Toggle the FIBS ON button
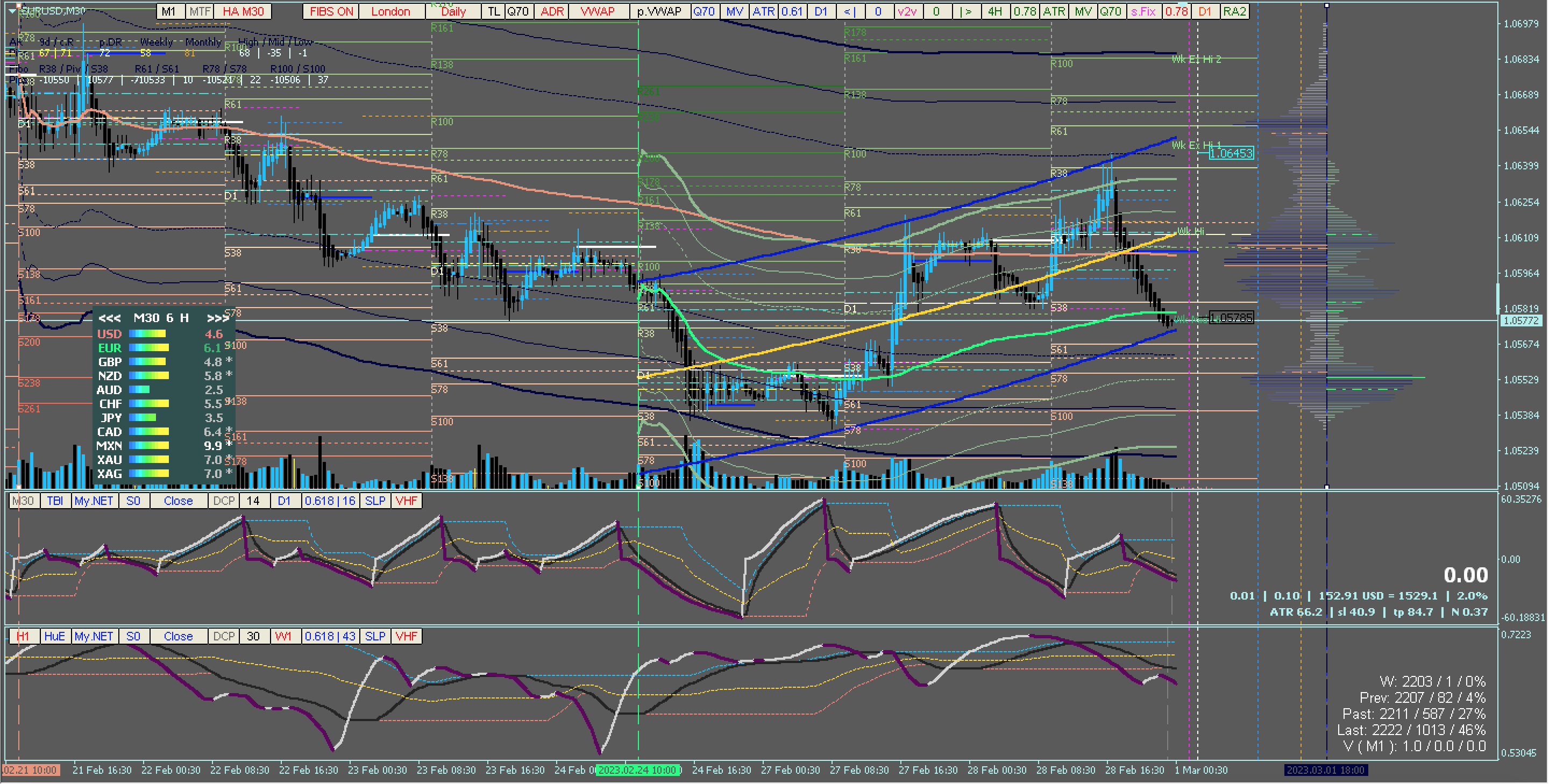 click(331, 11)
